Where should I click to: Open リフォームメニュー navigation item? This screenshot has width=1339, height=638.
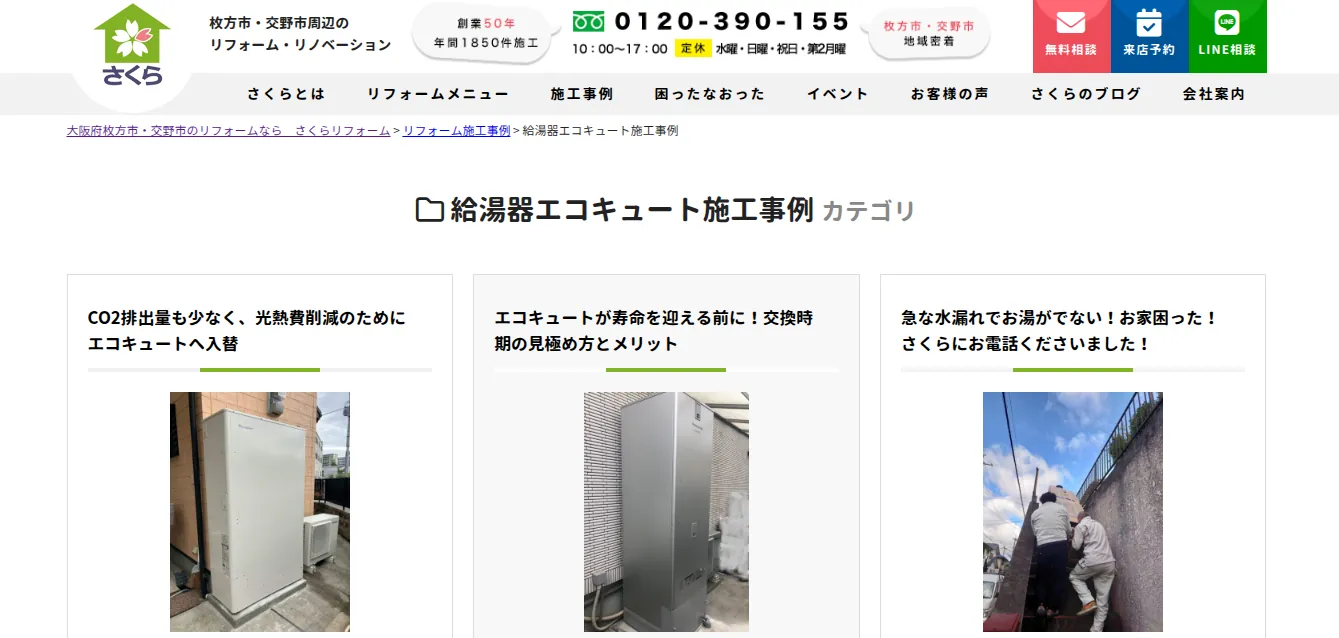click(x=437, y=94)
